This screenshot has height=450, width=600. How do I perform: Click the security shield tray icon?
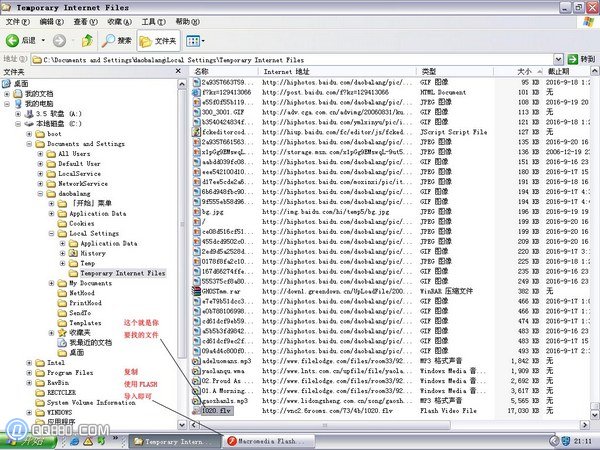pos(565,442)
